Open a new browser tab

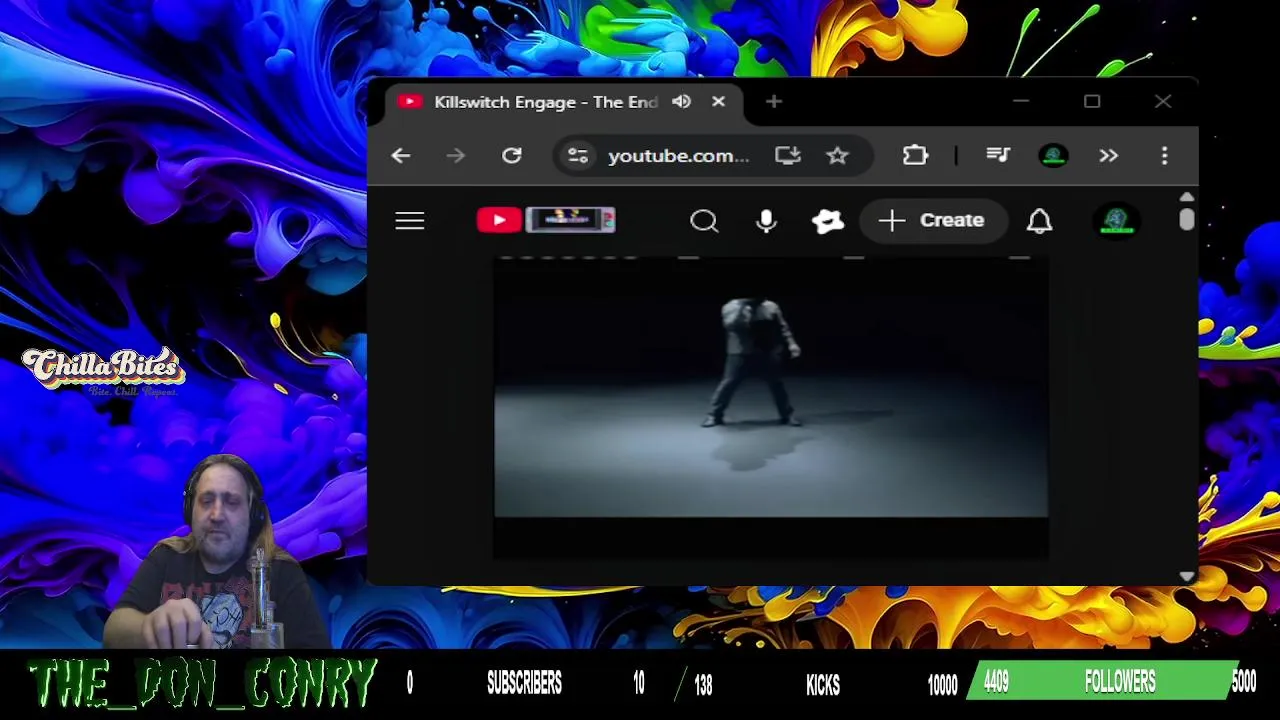click(x=774, y=102)
